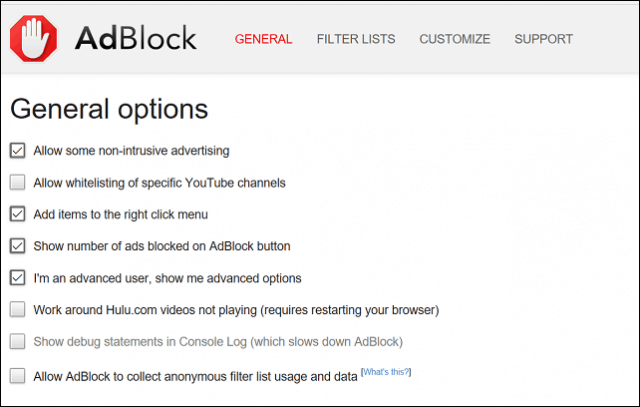Click the Work around Hulu.com label text
This screenshot has height=407, width=640.
point(236,310)
